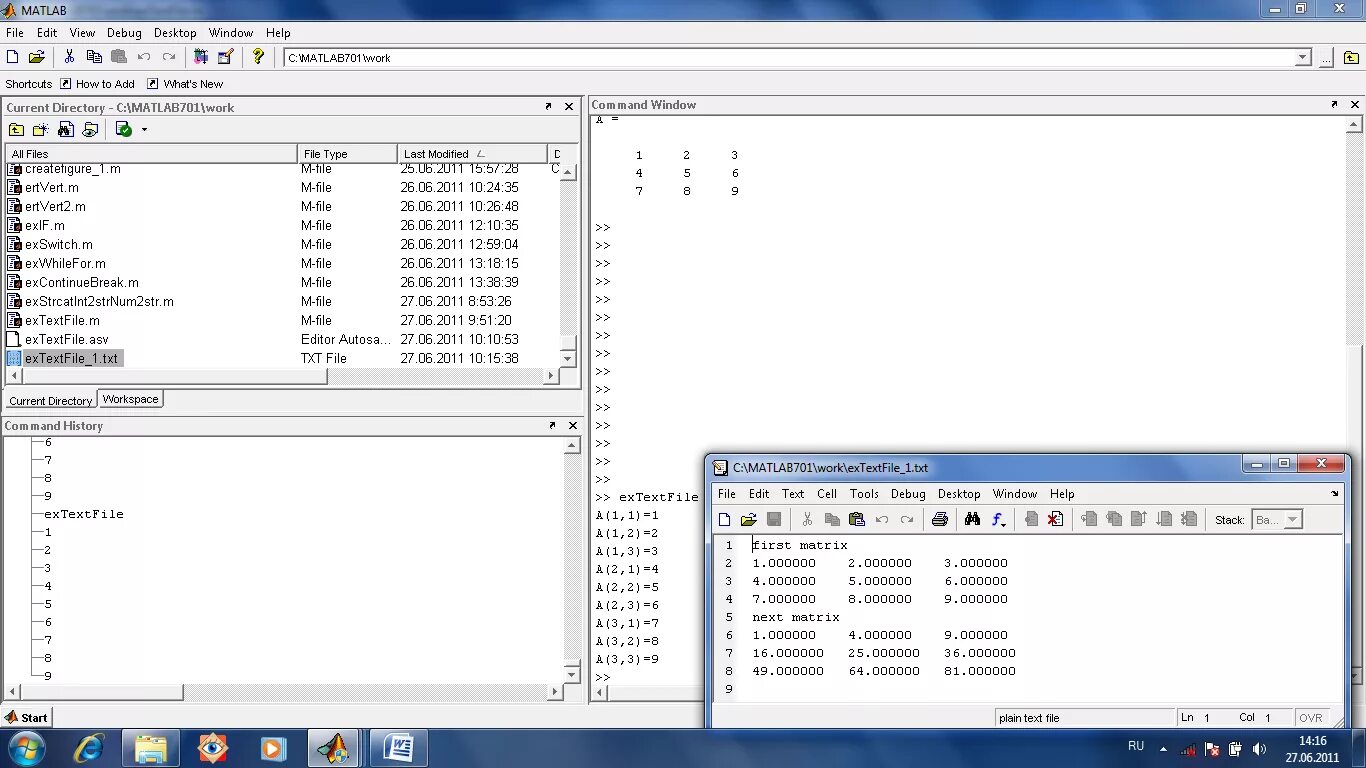The height and width of the screenshot is (768, 1366).
Task: Click Find binoculars icon in editor toolbar
Action: 972,519
